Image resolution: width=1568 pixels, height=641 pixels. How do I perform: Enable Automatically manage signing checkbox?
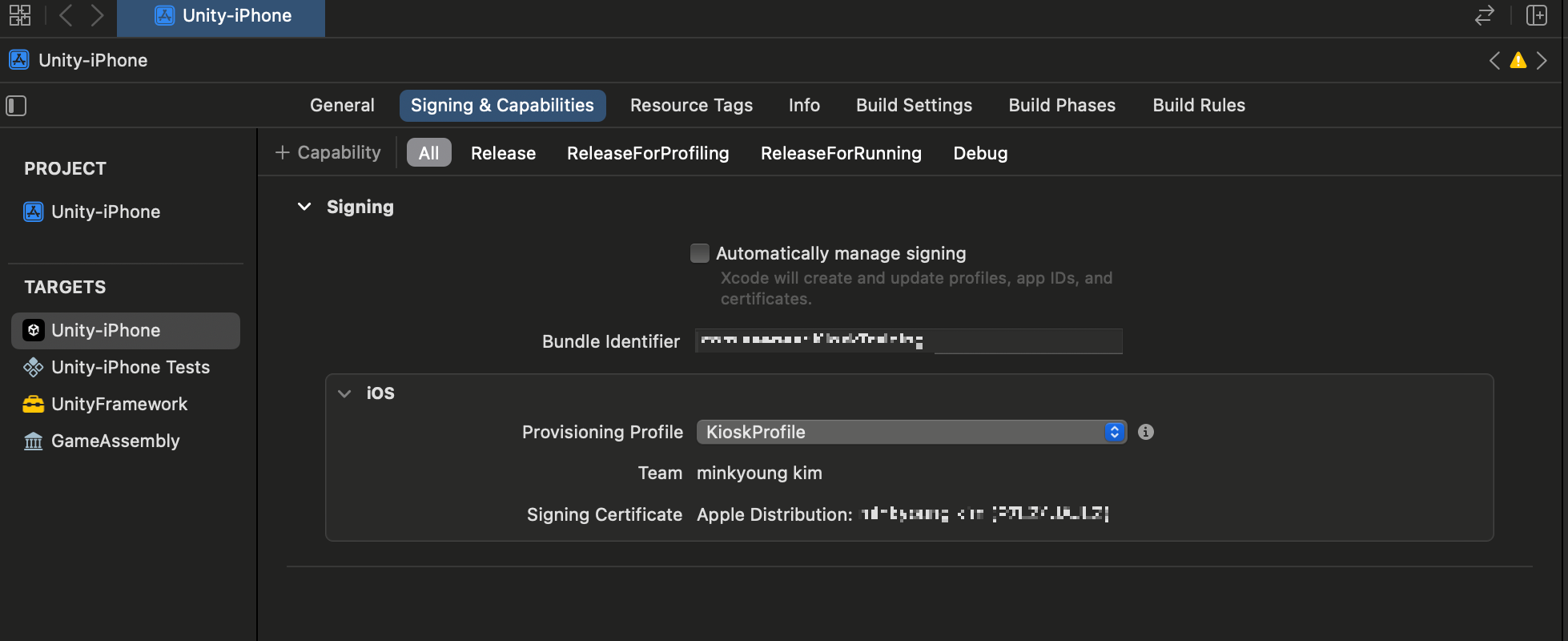tap(700, 253)
